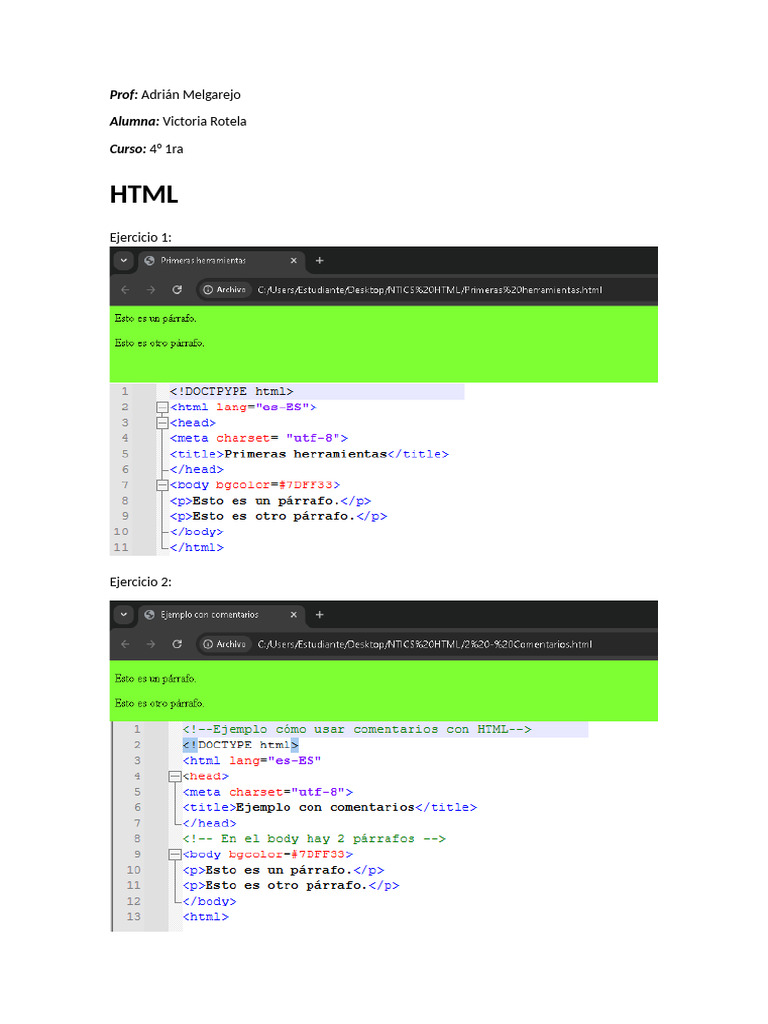Click the forward arrow in the Primeras herramientas browser
Viewport: 768px width, 1024px height.
[151, 289]
